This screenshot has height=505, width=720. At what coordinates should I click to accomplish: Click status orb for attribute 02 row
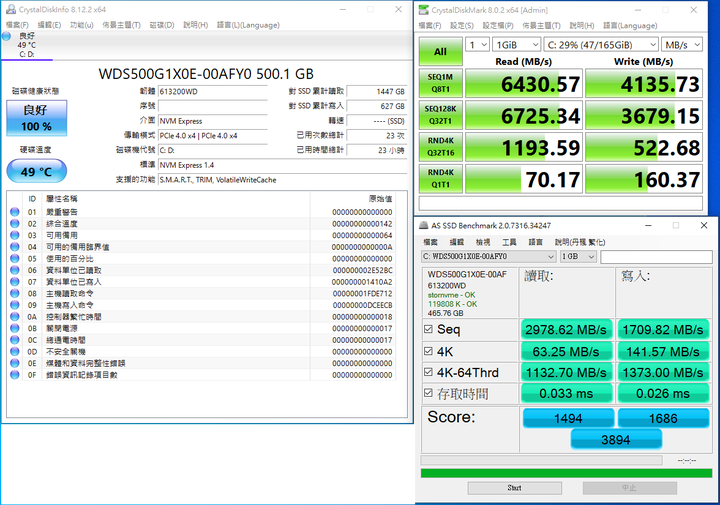[15, 224]
